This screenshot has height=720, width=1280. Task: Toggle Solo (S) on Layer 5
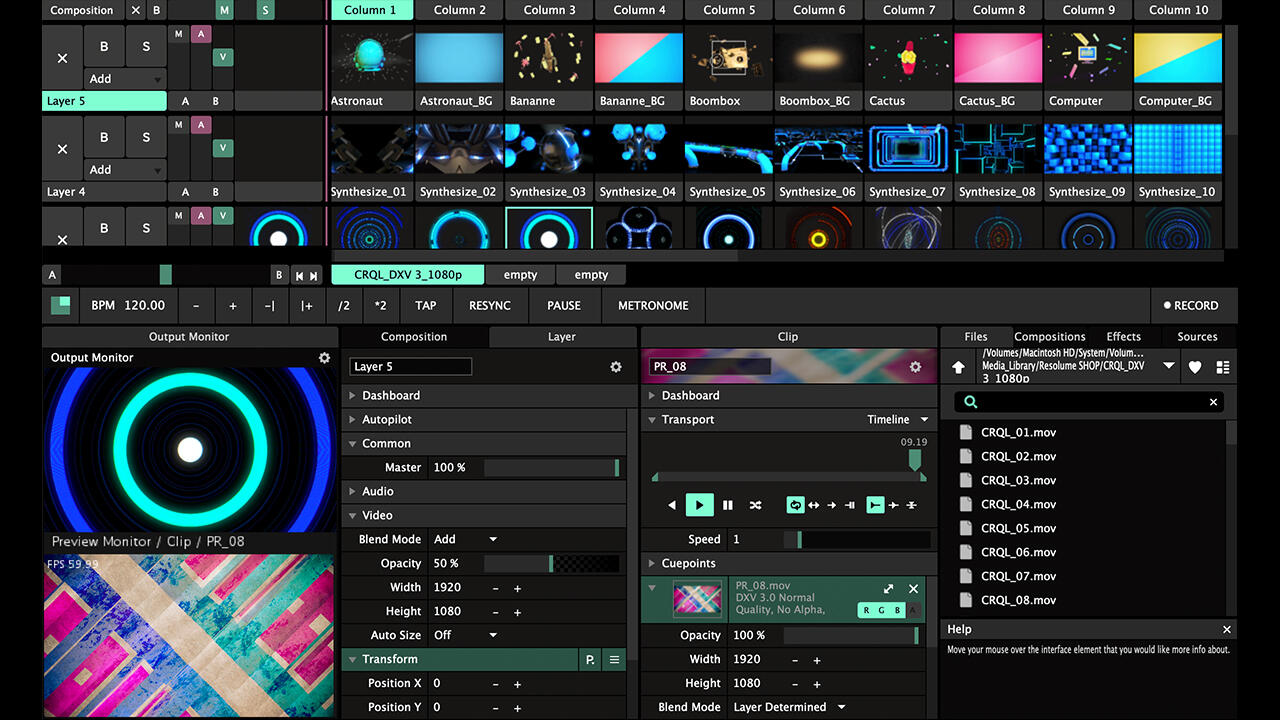point(146,47)
